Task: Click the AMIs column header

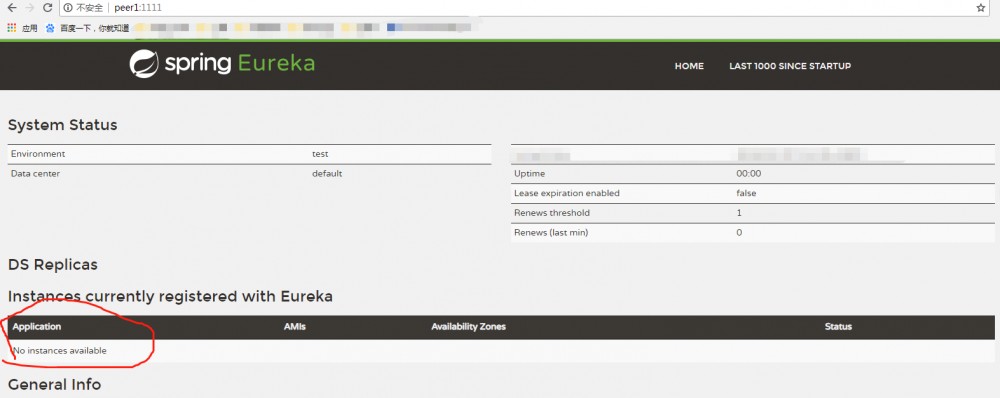Action: click(295, 326)
